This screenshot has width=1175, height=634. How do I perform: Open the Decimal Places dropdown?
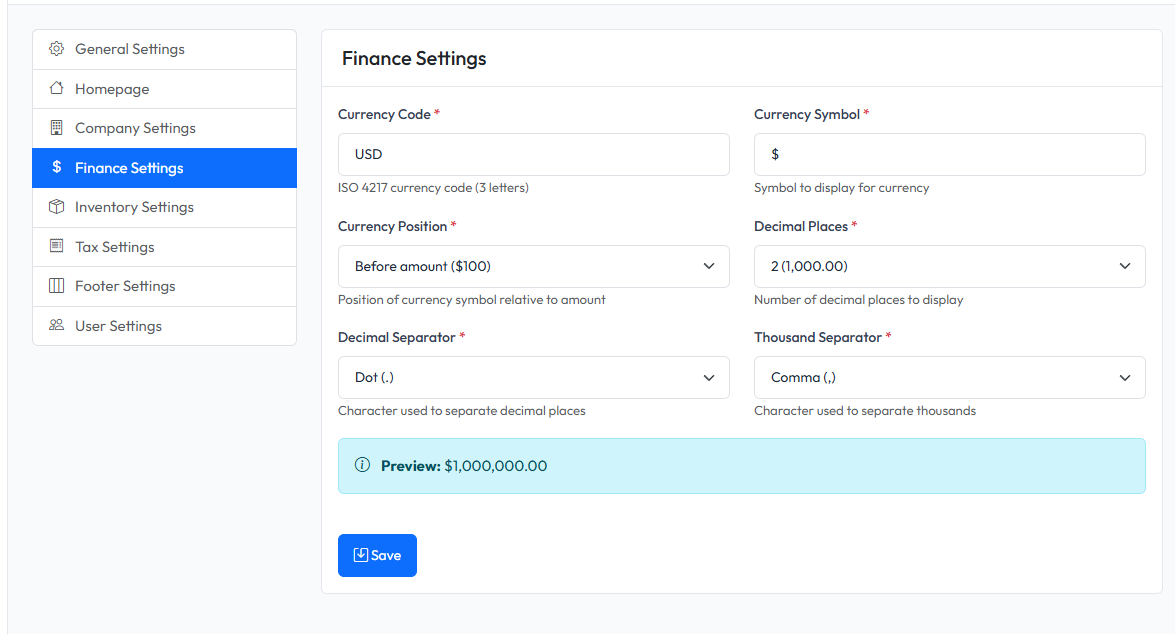(x=949, y=266)
